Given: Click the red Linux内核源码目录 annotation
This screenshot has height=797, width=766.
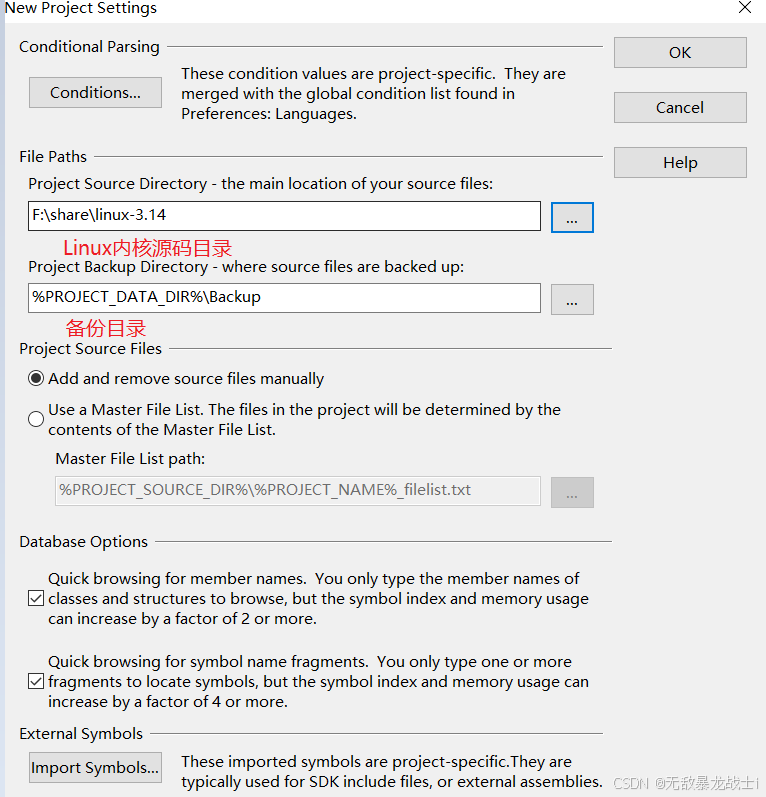Looking at the screenshot, I should coord(147,248).
